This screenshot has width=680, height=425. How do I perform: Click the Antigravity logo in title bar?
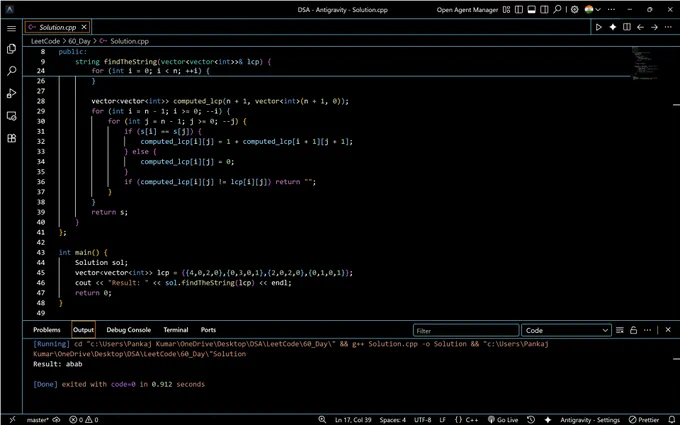click(10, 10)
